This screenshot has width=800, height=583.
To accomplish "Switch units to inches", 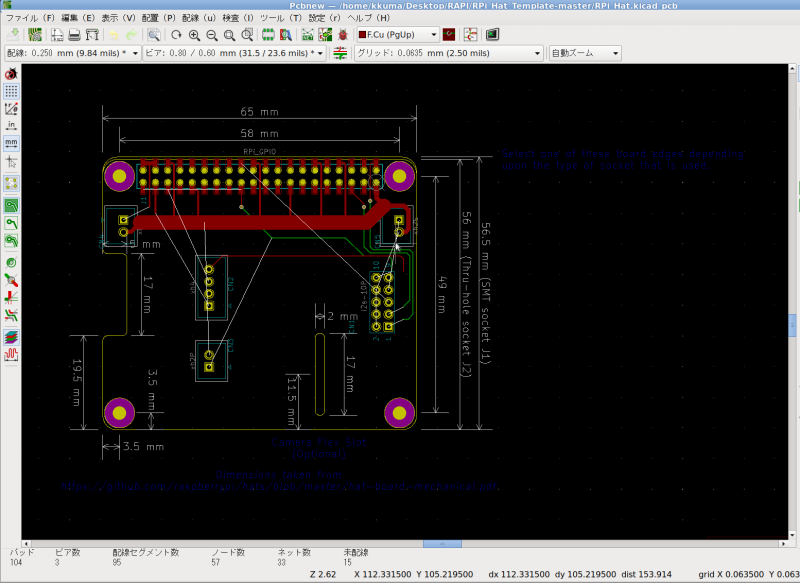I will coord(11,126).
